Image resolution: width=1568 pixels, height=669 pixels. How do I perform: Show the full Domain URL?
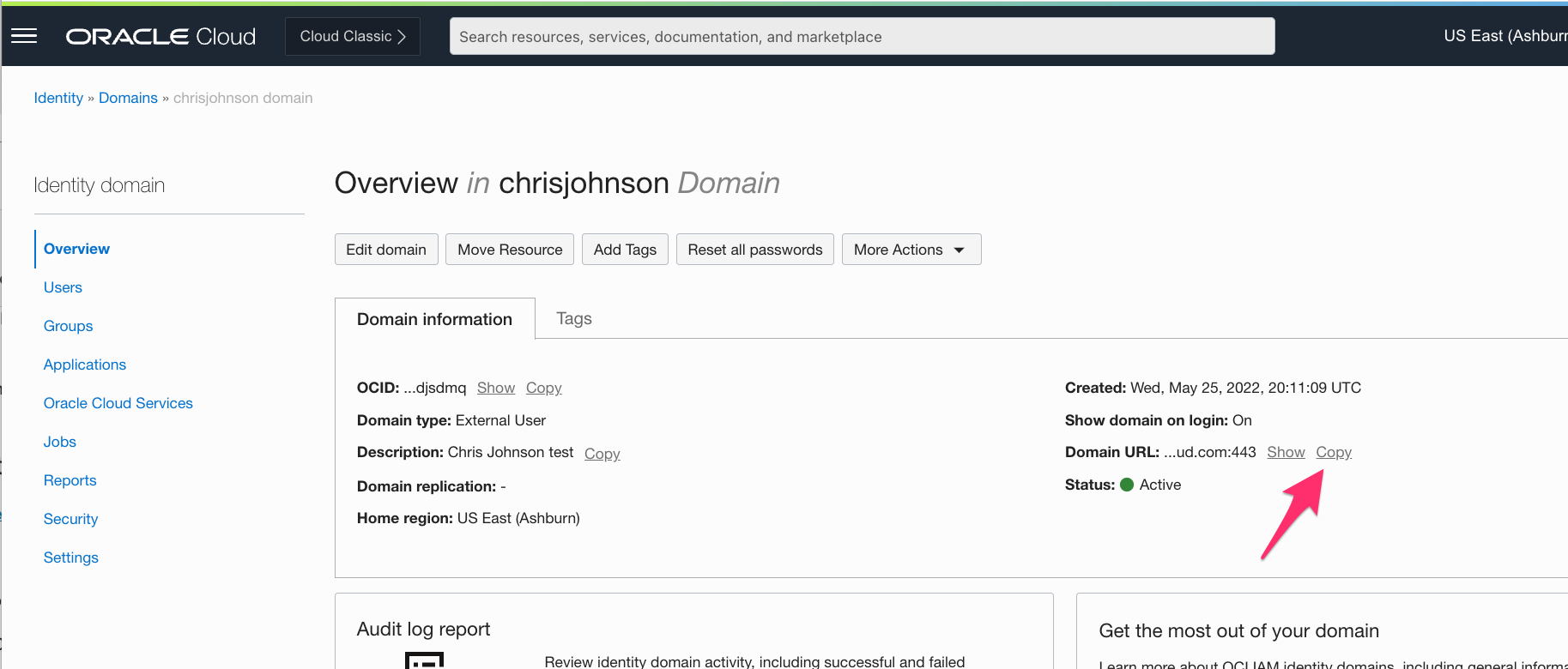tap(1286, 452)
